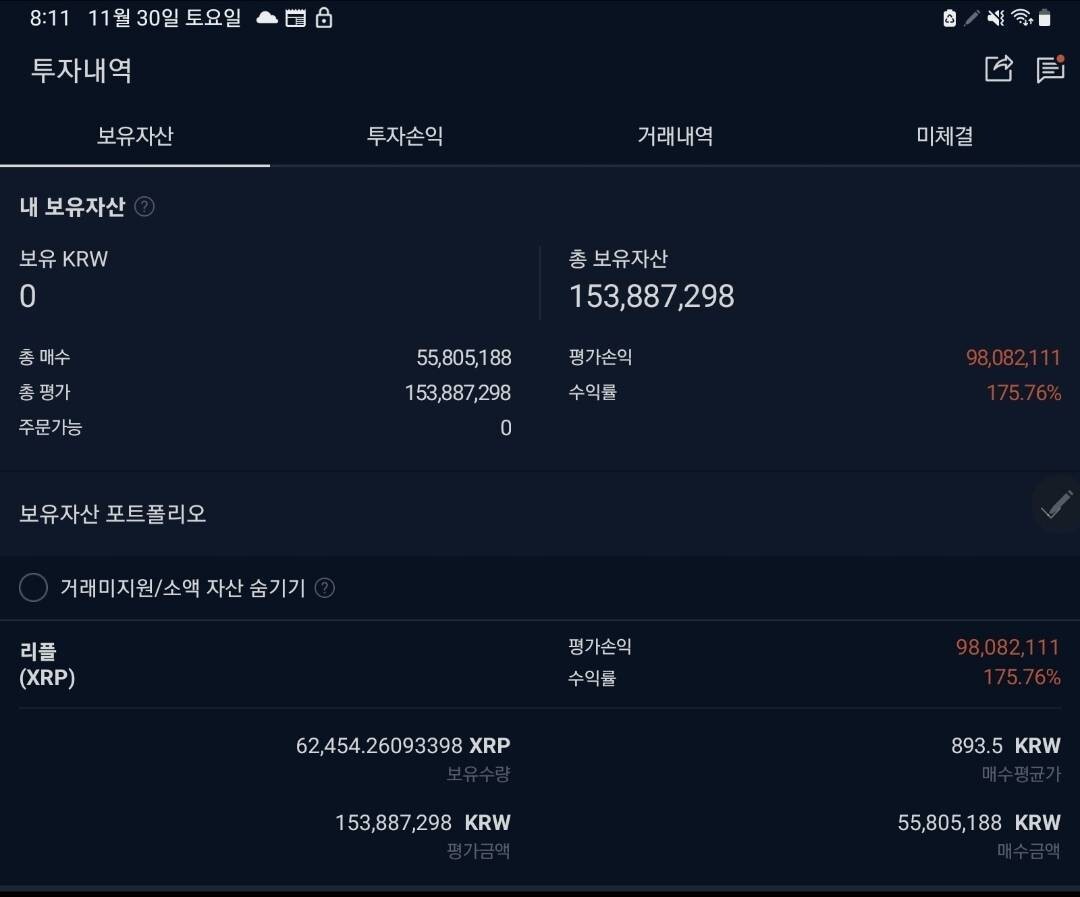Switch to the 투자손익 tab
The image size is (1080, 897).
[x=405, y=137]
